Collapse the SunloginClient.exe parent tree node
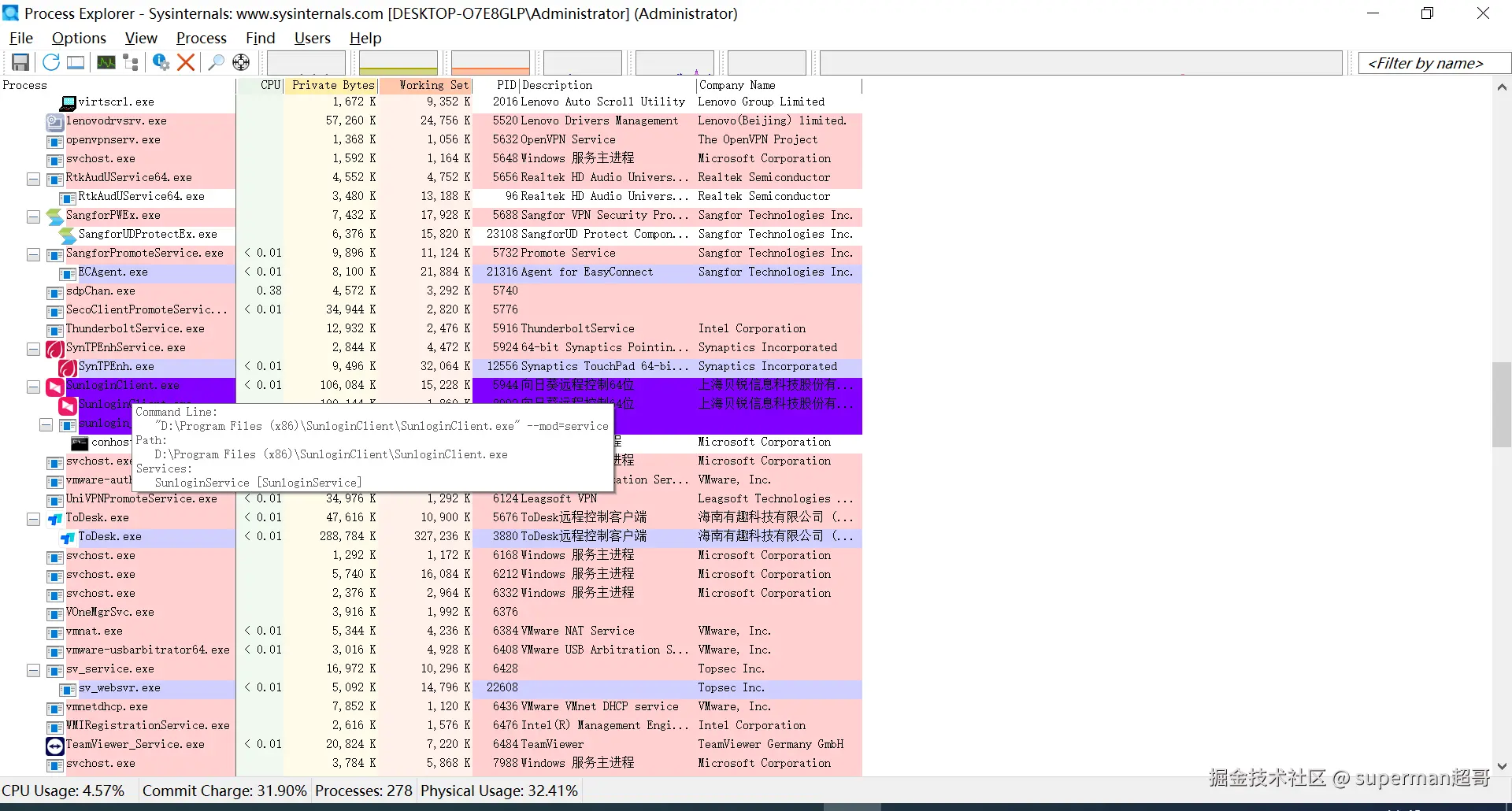This screenshot has width=1512, height=811. (33, 387)
